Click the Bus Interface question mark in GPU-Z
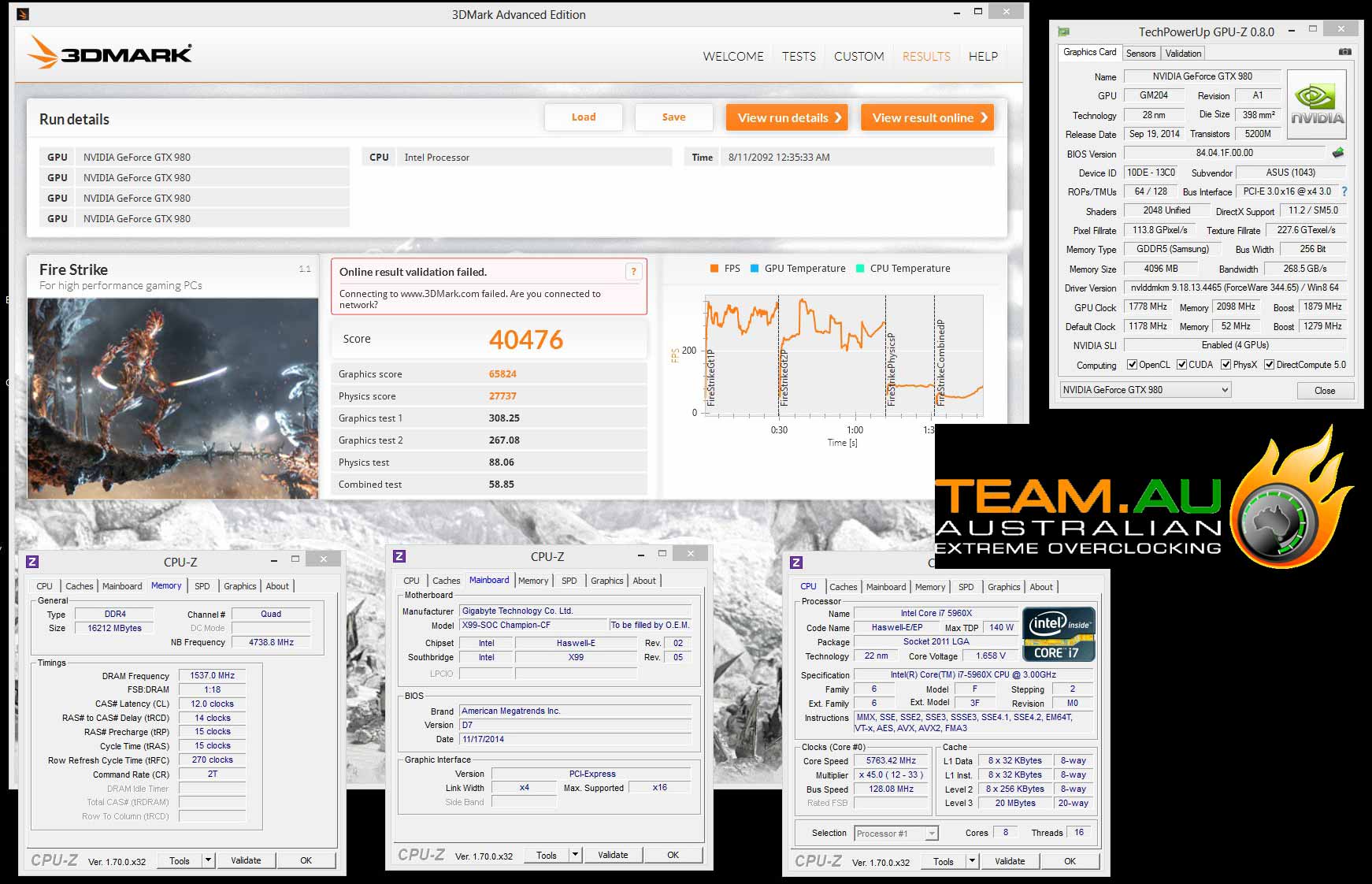1372x884 pixels. 1344,191
